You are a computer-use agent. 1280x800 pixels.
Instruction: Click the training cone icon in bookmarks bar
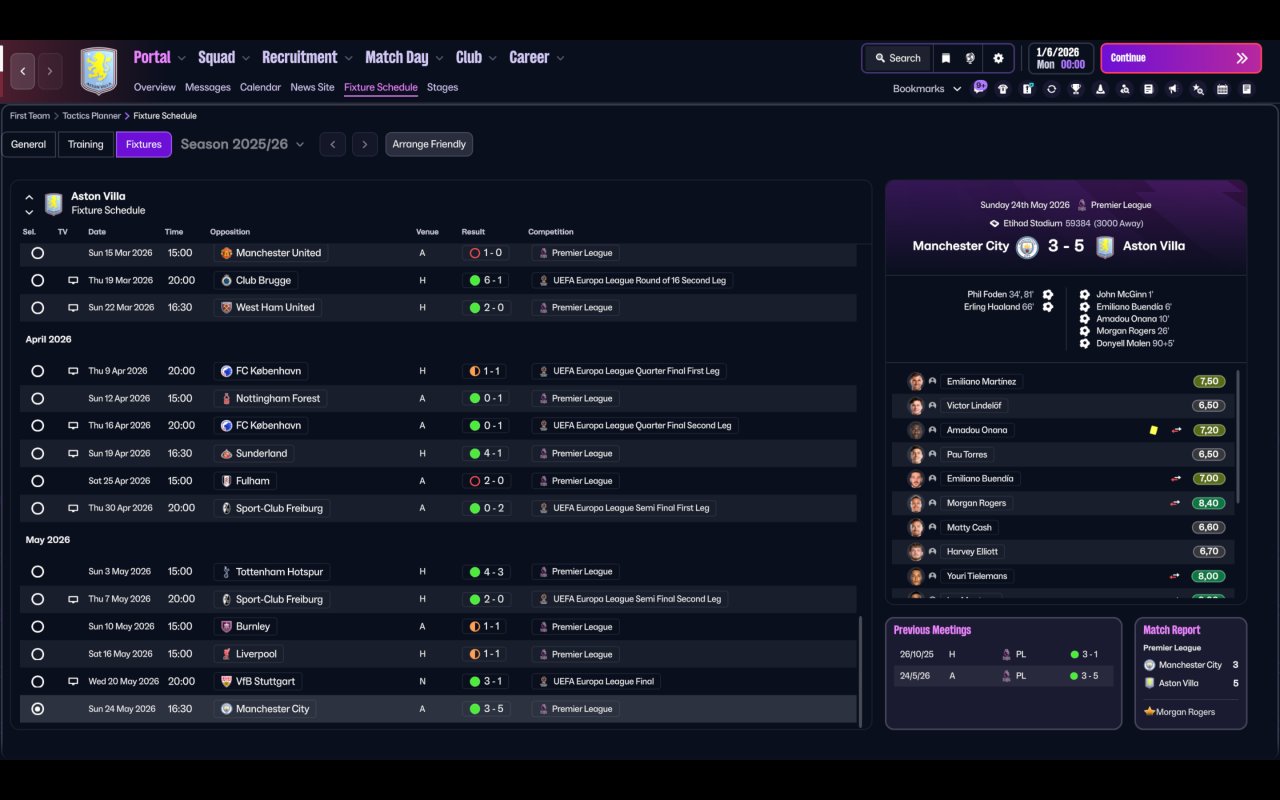[1100, 89]
